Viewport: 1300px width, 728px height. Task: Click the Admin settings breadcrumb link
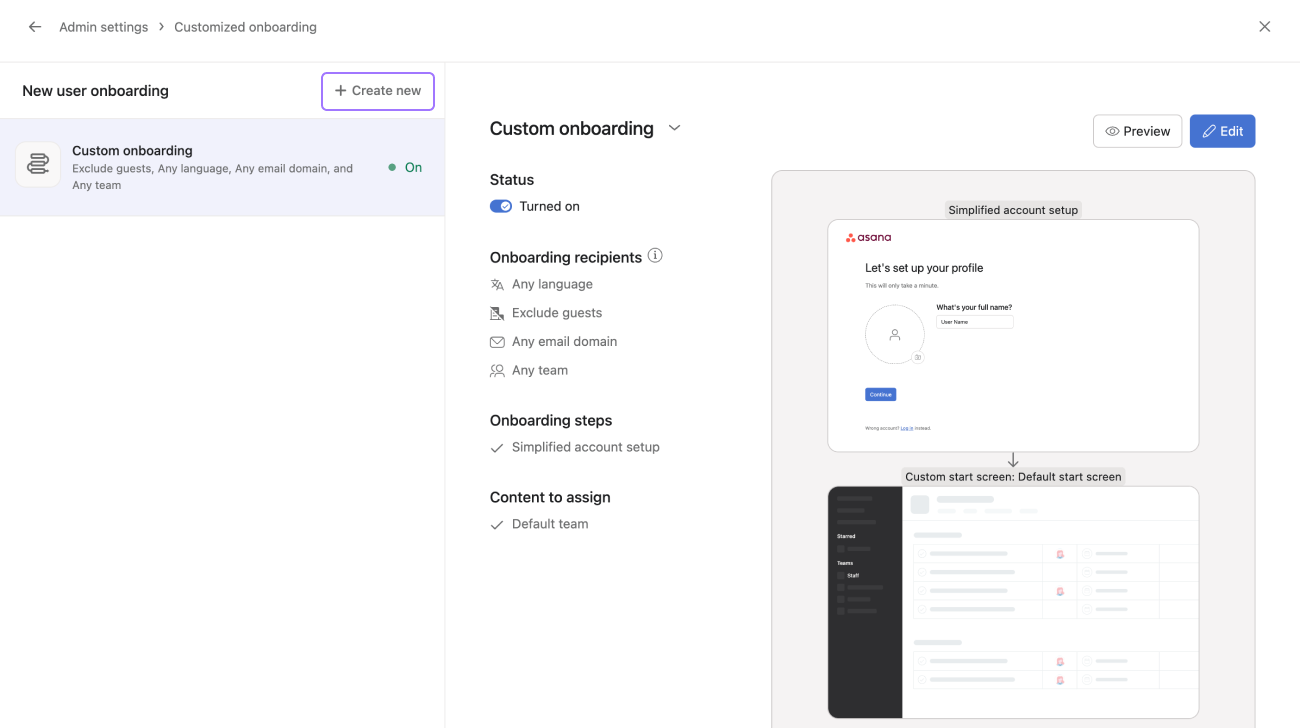click(x=103, y=26)
